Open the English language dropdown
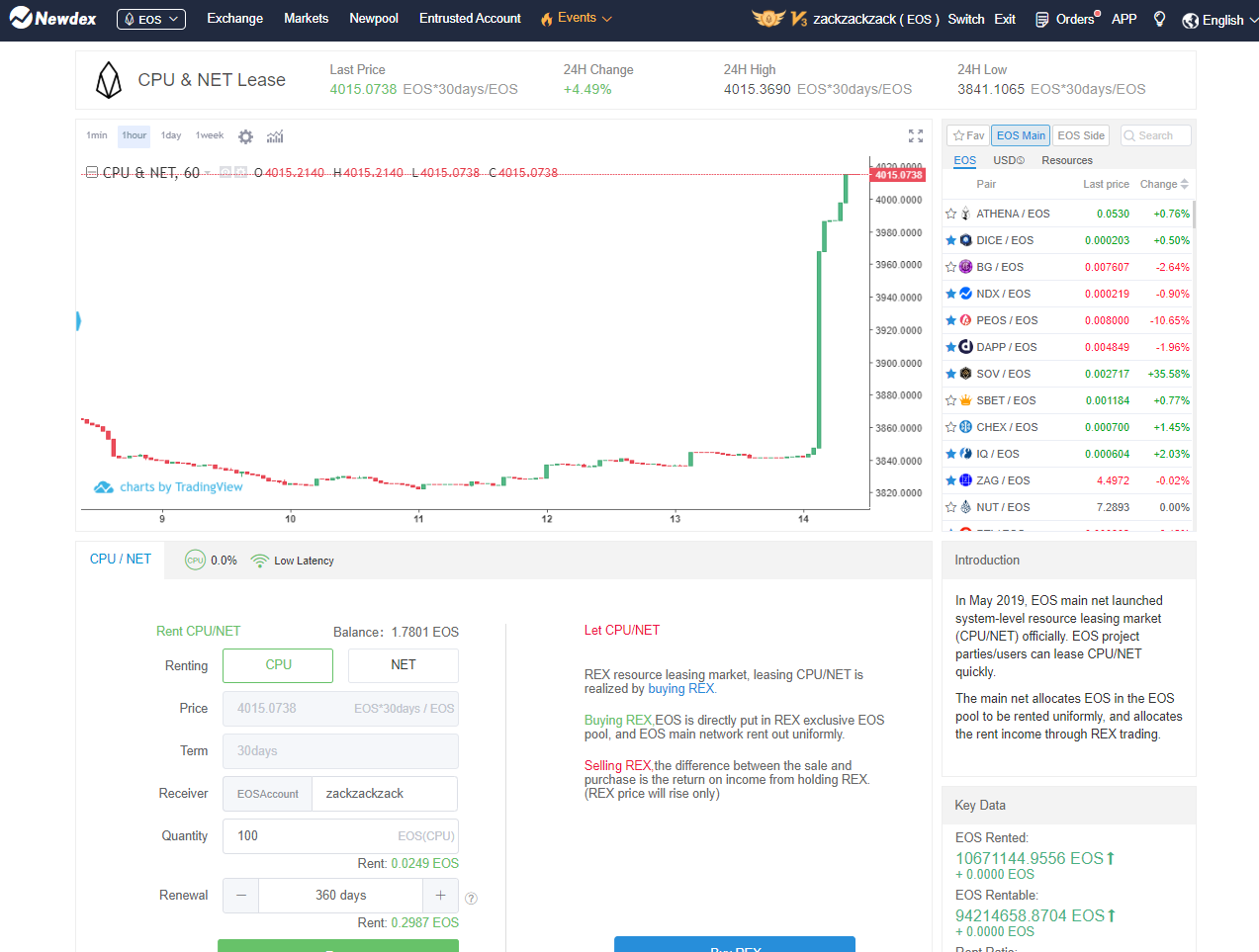Screen dimensions: 1259x952 coord(1221,20)
